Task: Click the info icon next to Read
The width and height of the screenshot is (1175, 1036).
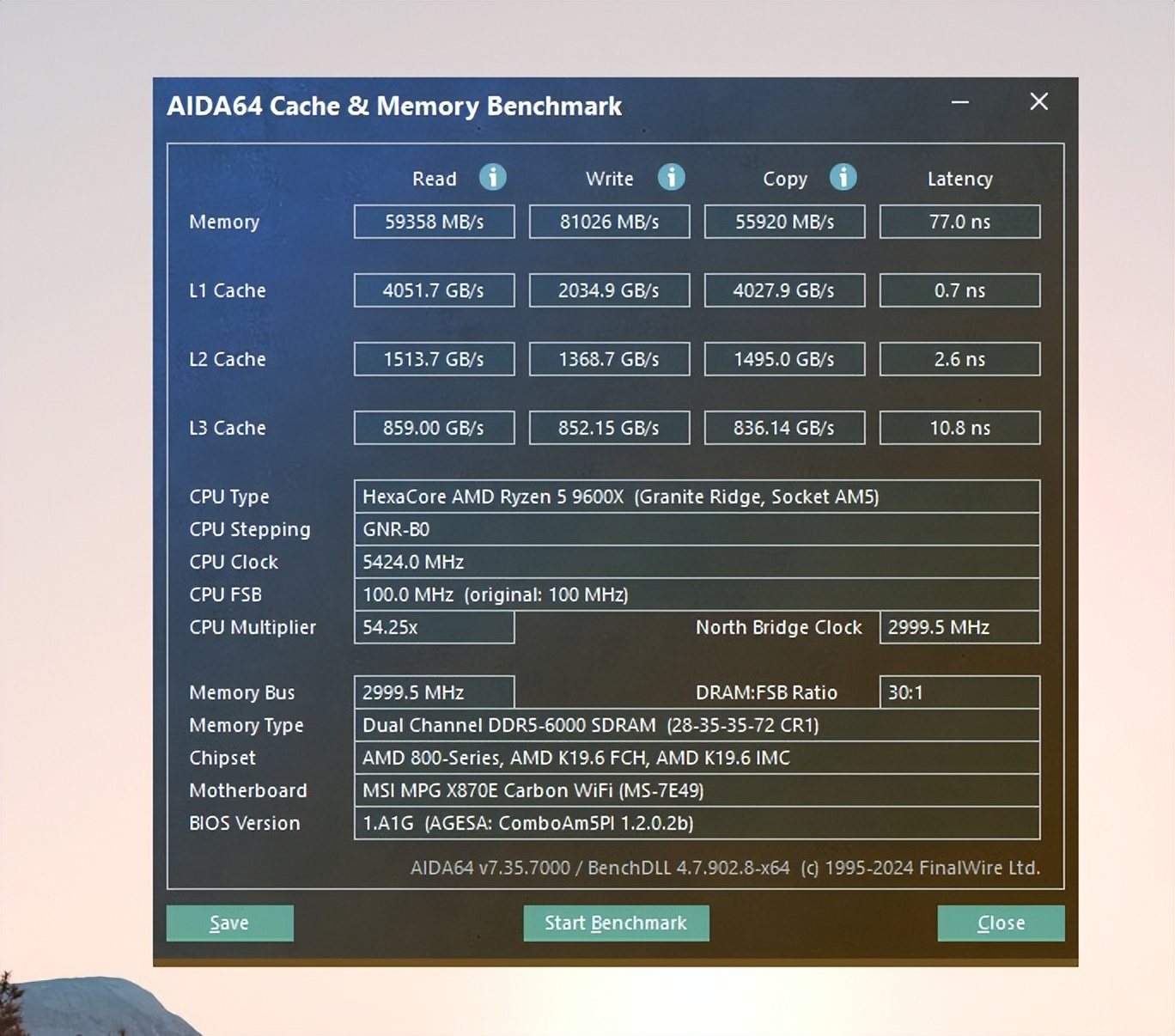Action: [x=492, y=178]
